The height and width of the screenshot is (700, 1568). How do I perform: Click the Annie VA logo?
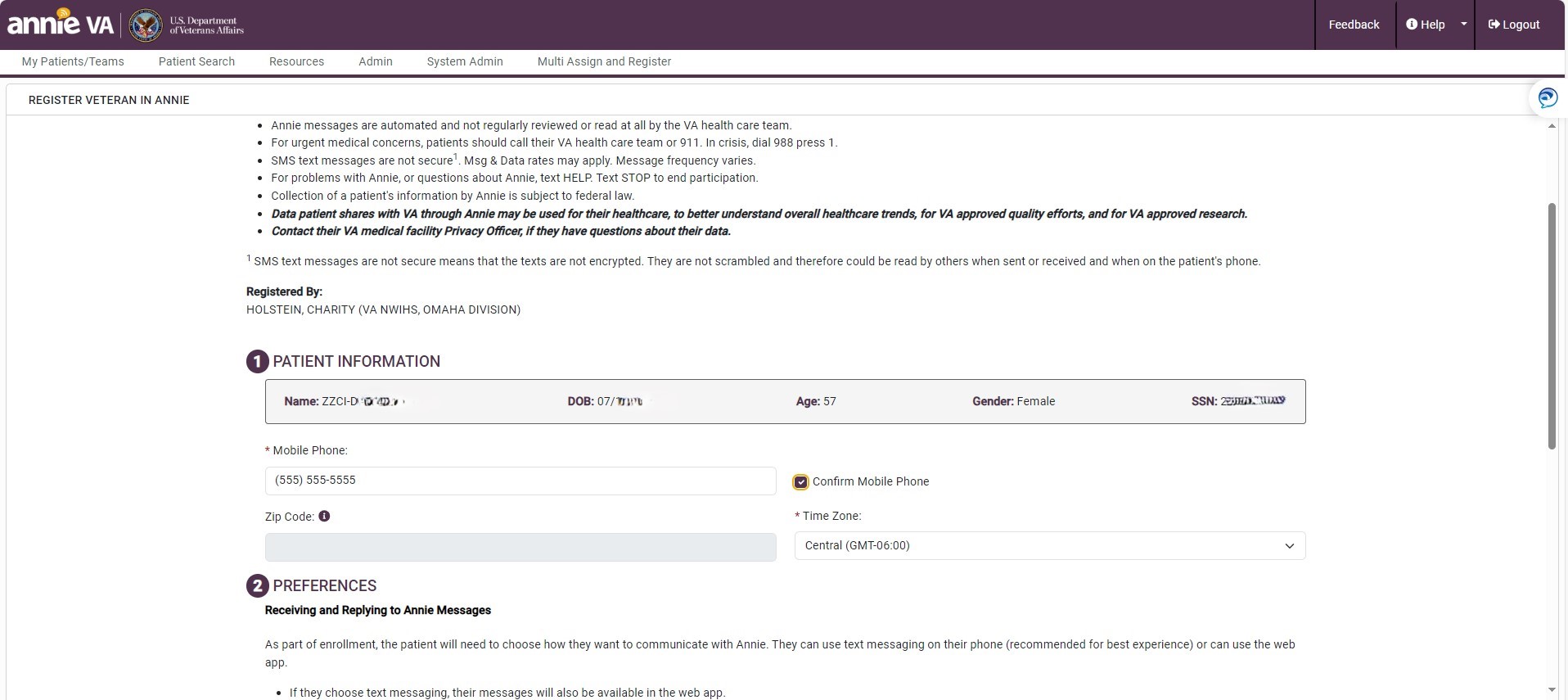(61, 23)
